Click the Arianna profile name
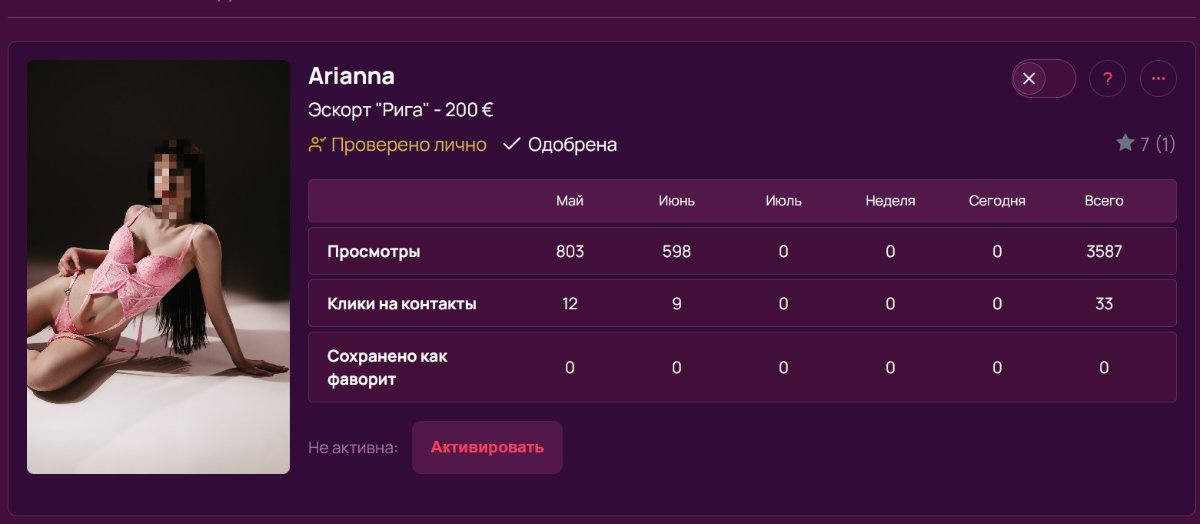The height and width of the screenshot is (524, 1200). point(351,76)
